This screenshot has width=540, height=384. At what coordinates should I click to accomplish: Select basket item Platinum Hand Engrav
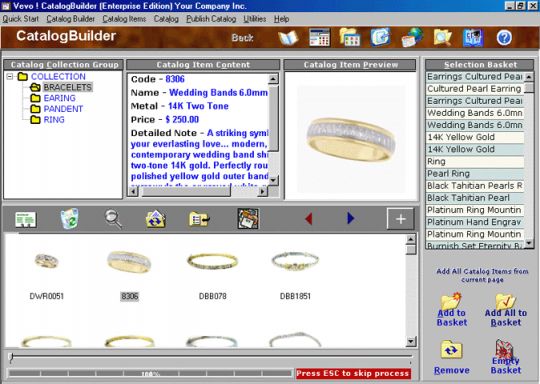[475, 222]
